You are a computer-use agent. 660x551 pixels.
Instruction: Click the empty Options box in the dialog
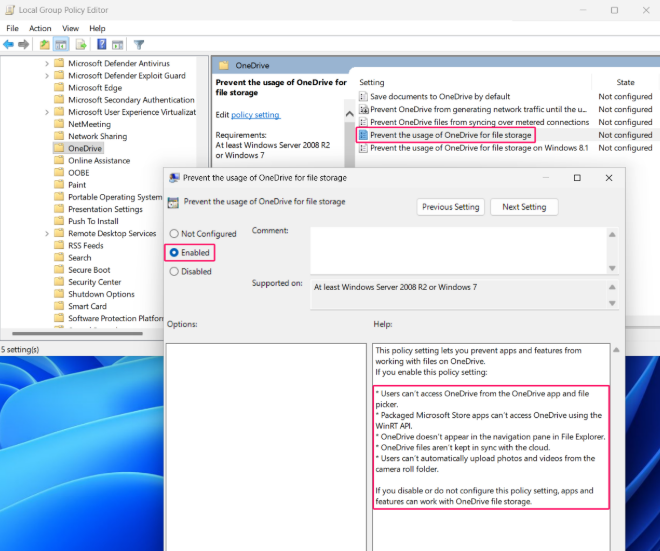coord(266,447)
